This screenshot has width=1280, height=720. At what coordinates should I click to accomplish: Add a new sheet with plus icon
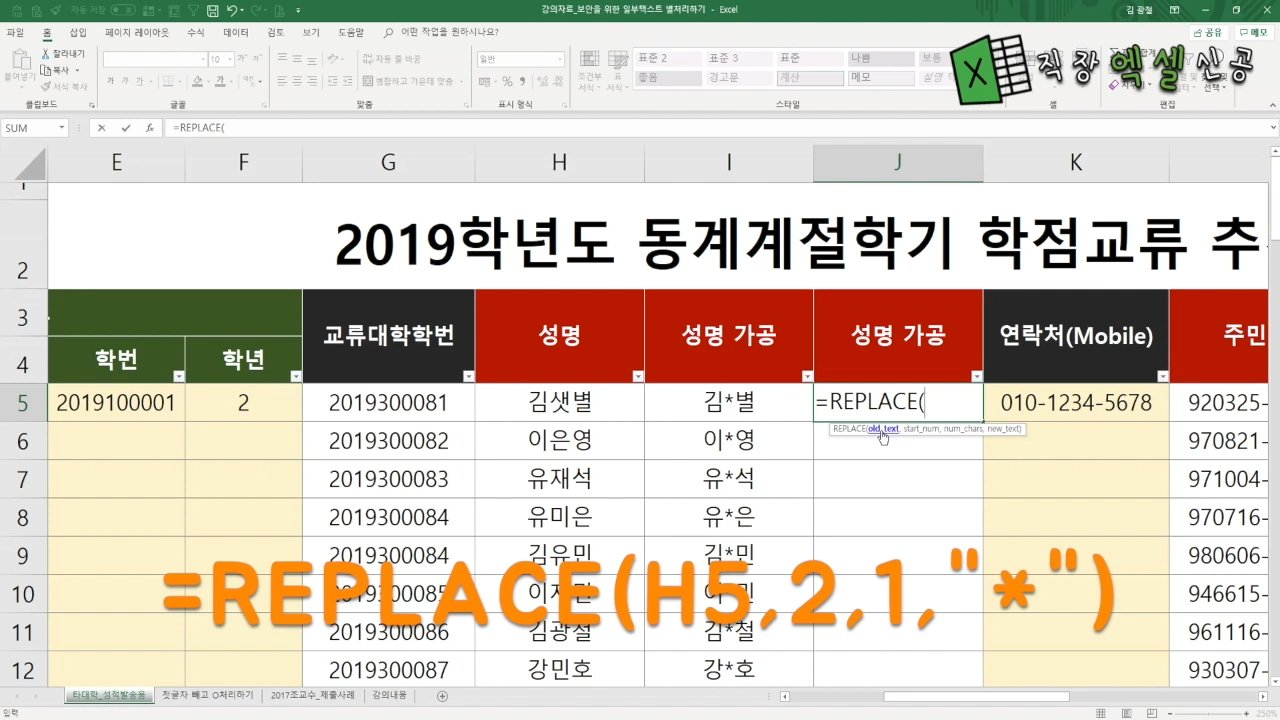[442, 696]
